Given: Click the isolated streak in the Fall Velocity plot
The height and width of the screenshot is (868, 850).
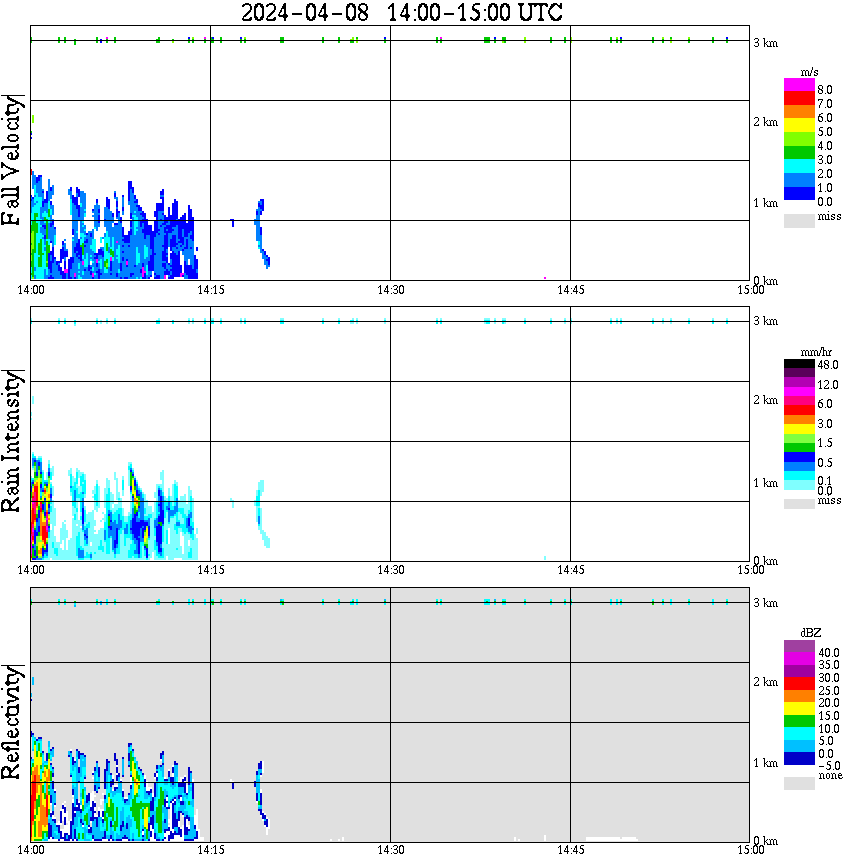Looking at the screenshot, I should pos(262,232).
